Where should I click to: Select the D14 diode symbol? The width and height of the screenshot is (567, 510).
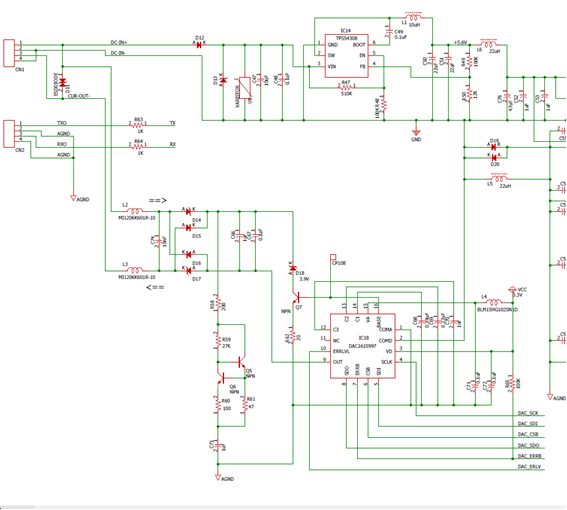pos(188,211)
